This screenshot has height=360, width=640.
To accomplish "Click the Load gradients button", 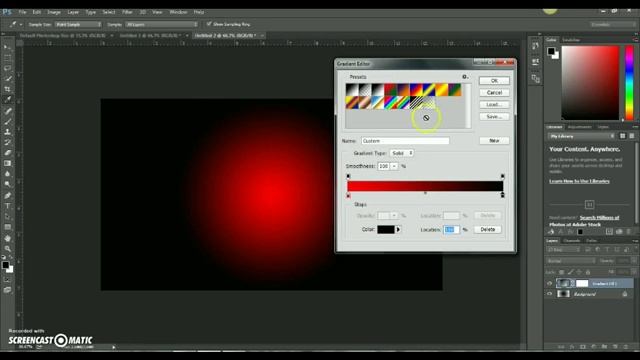I will coord(494,105).
